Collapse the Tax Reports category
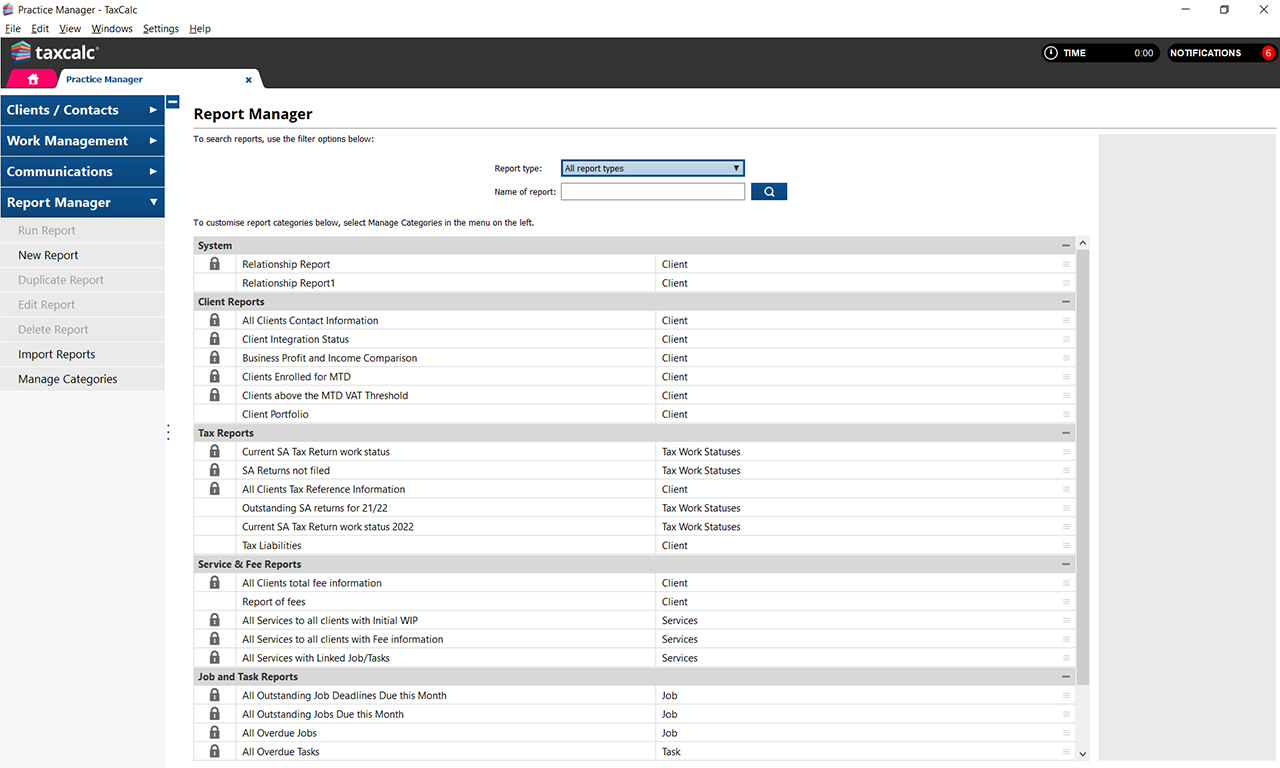This screenshot has width=1280, height=768. pyautogui.click(x=1066, y=433)
